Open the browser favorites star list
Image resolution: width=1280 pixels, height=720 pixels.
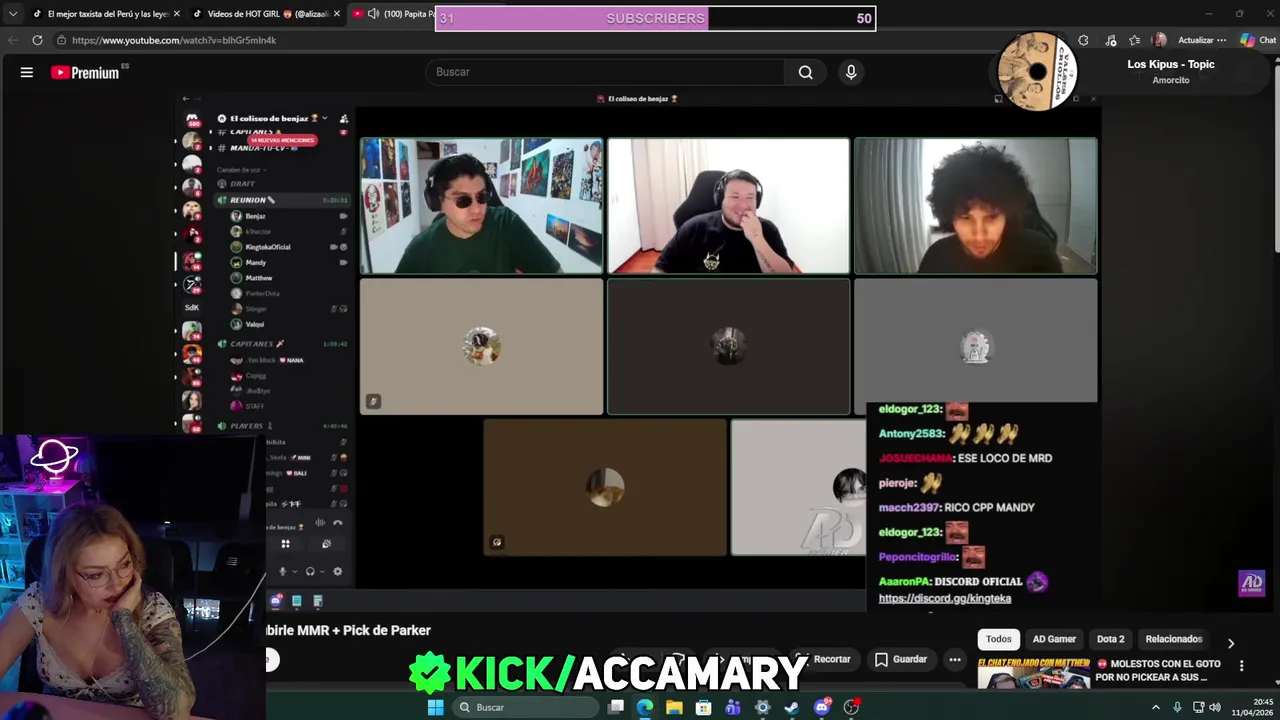click(x=1134, y=40)
